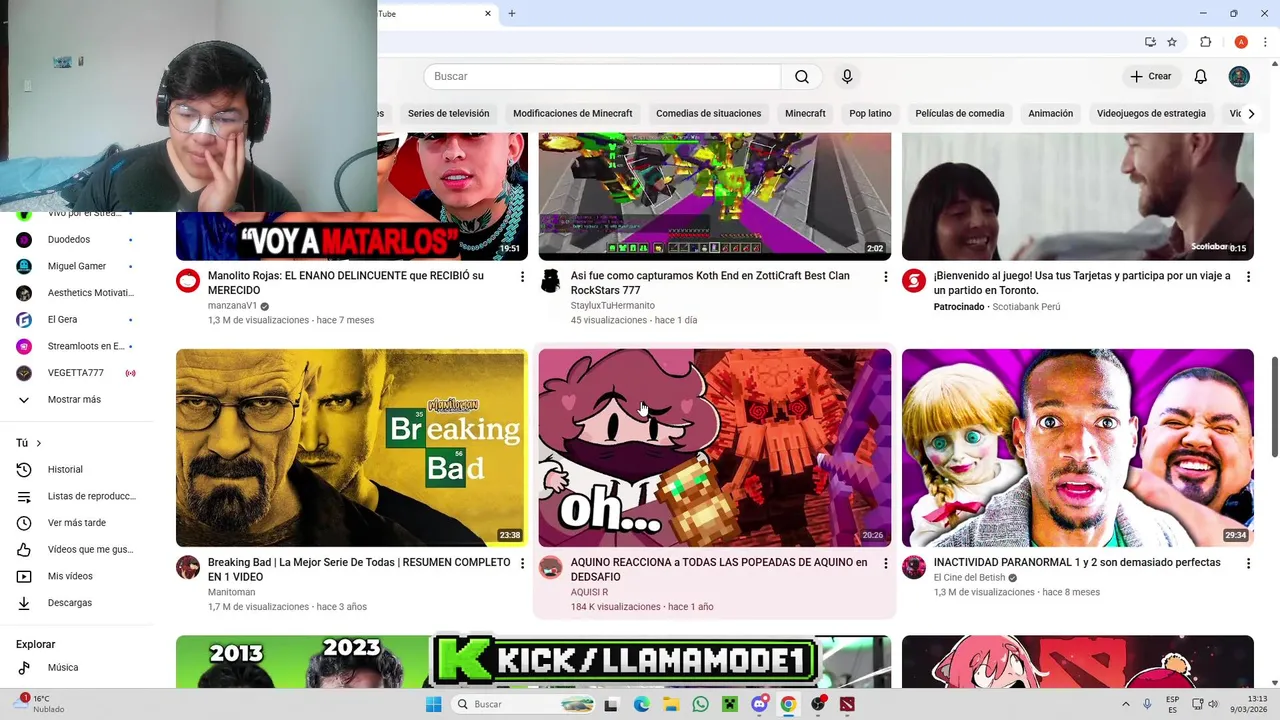The image size is (1280, 720).
Task: Click Chrome profile avatar in toolbar
Action: point(1241,42)
